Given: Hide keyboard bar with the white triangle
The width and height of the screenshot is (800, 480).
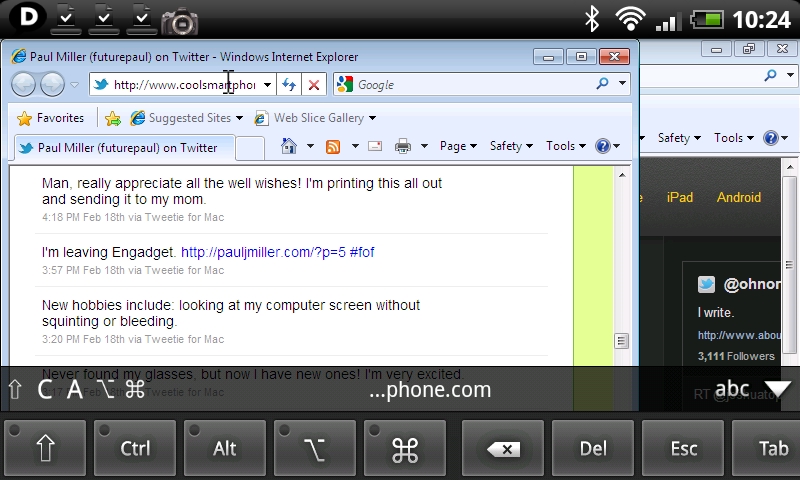Looking at the screenshot, I should 778,389.
